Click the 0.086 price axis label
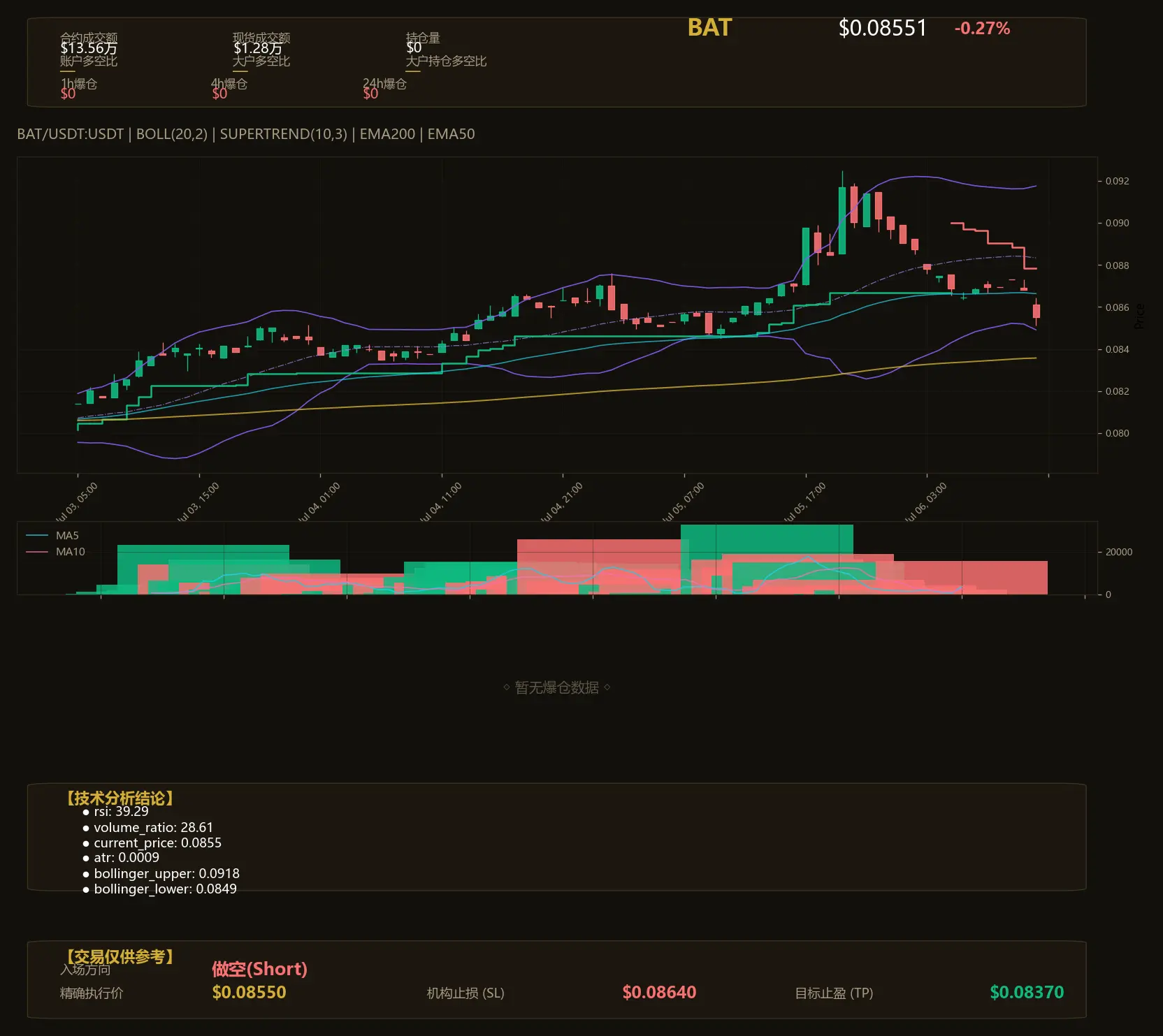The height and width of the screenshot is (1036, 1163). [1117, 307]
